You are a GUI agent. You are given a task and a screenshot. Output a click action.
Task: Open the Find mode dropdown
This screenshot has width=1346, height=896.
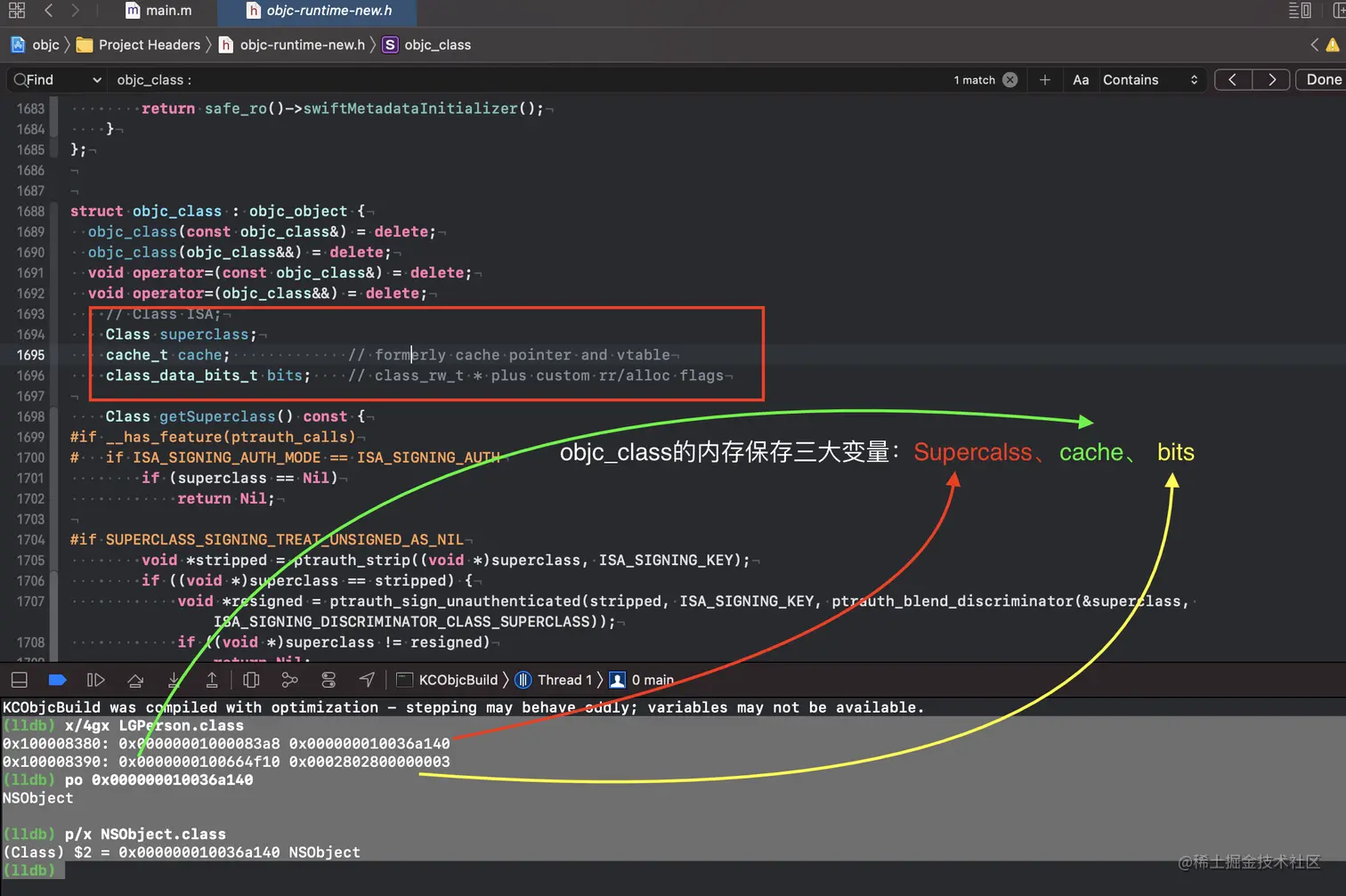point(57,79)
